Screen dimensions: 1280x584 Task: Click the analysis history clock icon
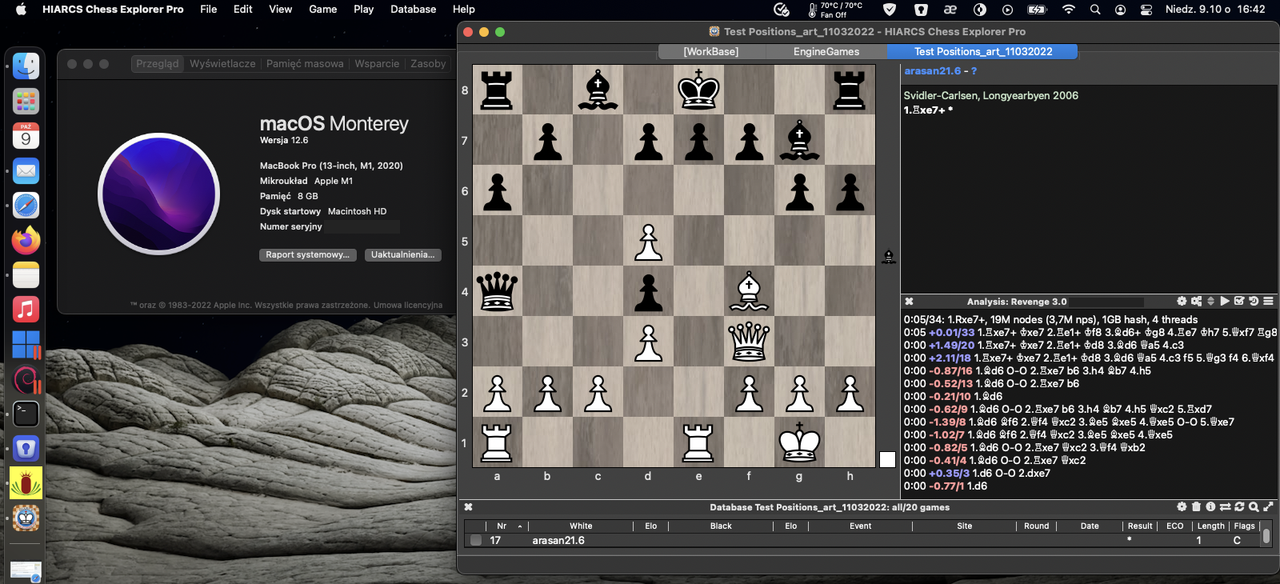pos(1253,301)
